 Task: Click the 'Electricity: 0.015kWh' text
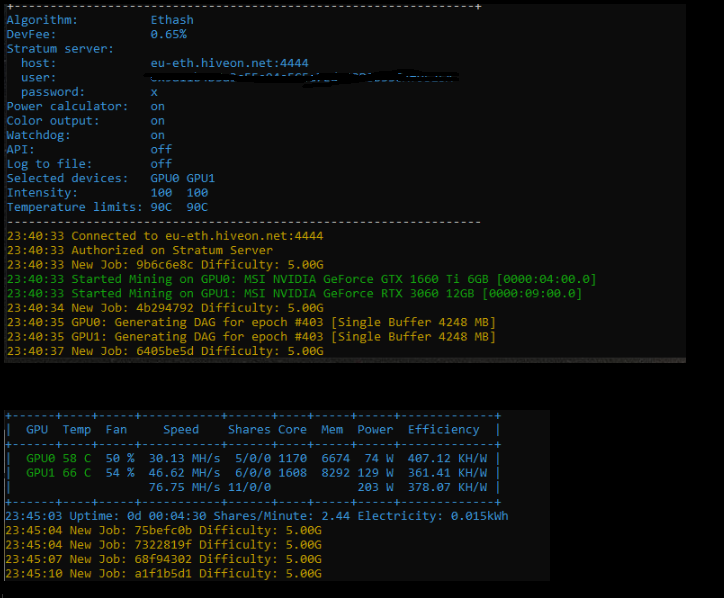(x=433, y=516)
